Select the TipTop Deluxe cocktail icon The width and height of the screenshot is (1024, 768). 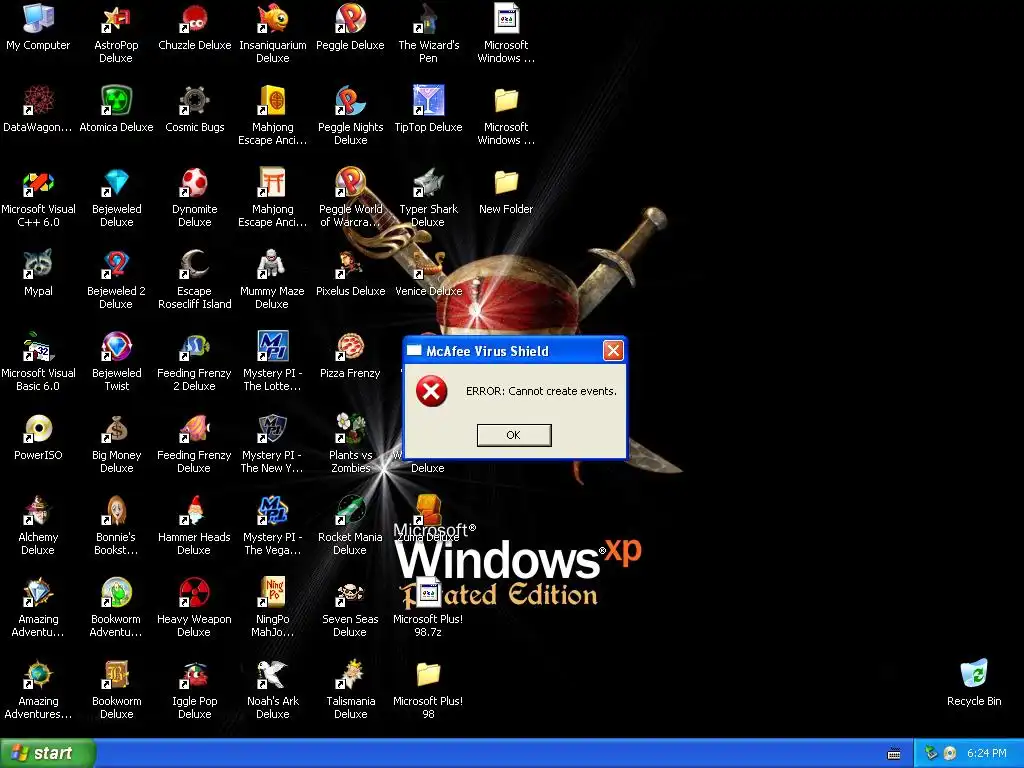tap(428, 101)
